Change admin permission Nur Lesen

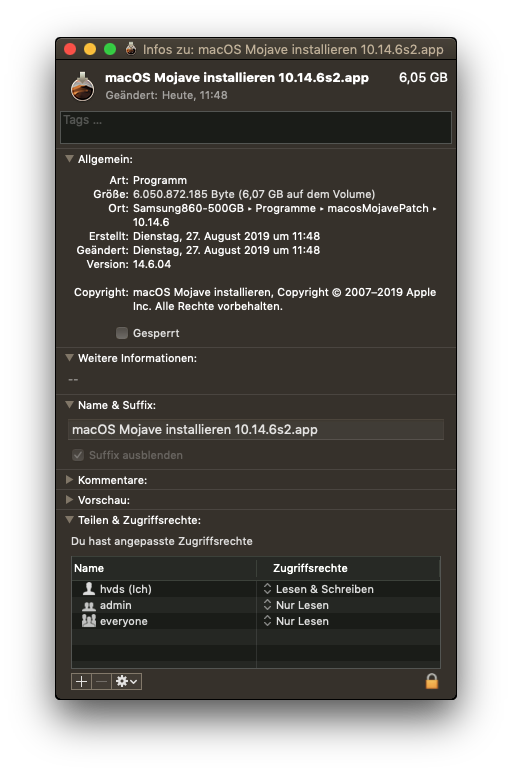(x=296, y=605)
